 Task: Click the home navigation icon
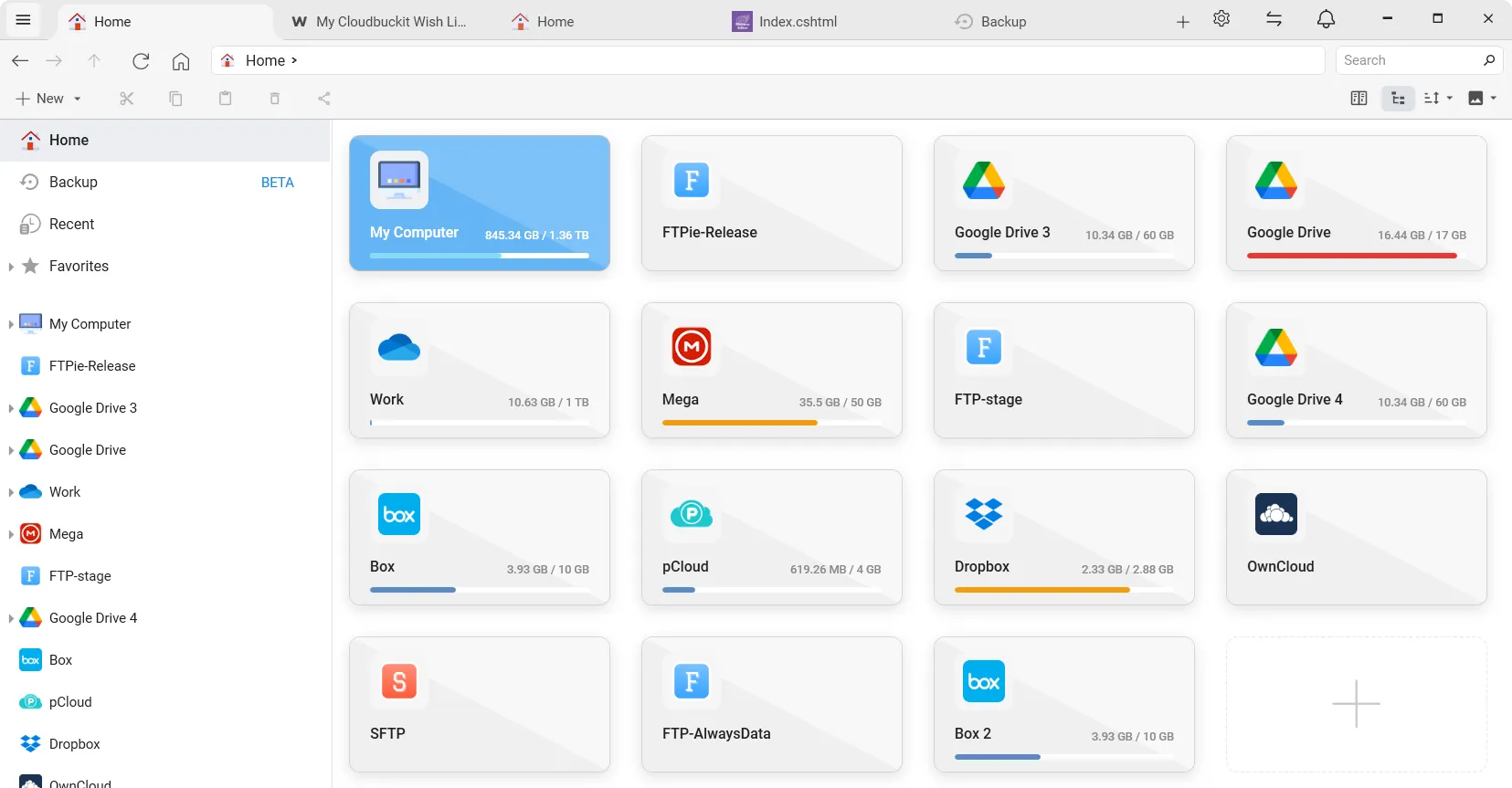pyautogui.click(x=181, y=60)
